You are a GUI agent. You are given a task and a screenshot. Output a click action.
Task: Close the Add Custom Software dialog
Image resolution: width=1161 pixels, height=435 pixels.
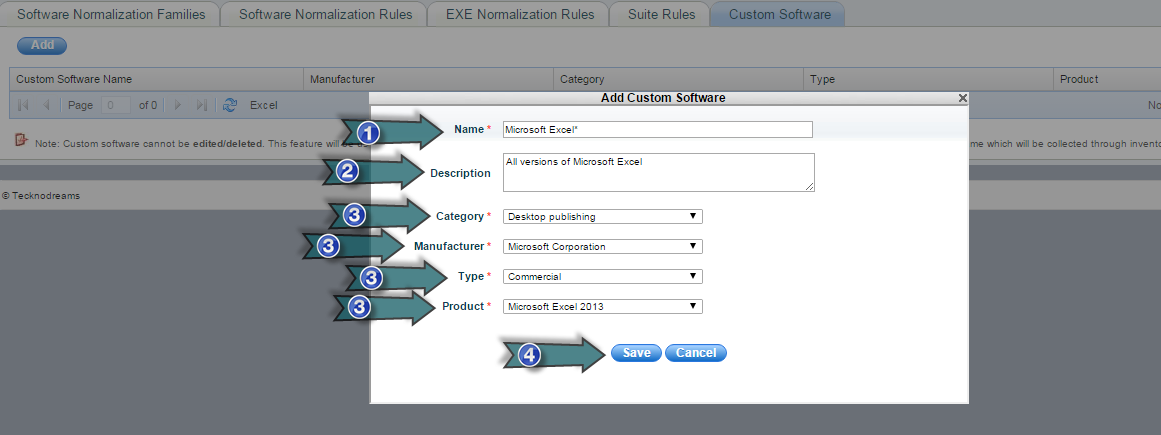click(x=962, y=98)
